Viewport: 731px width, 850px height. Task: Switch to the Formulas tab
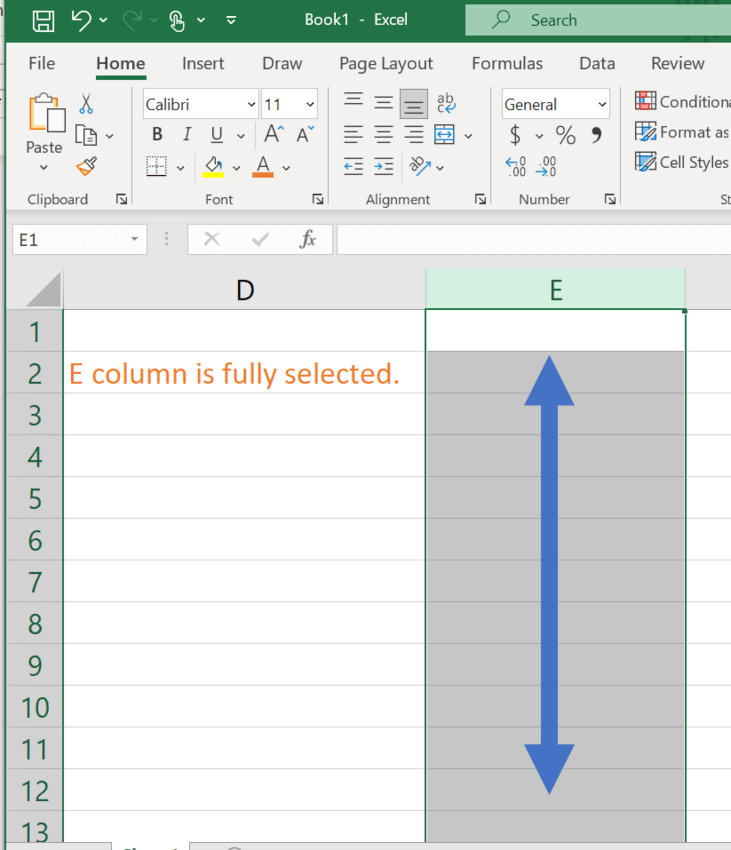[507, 63]
